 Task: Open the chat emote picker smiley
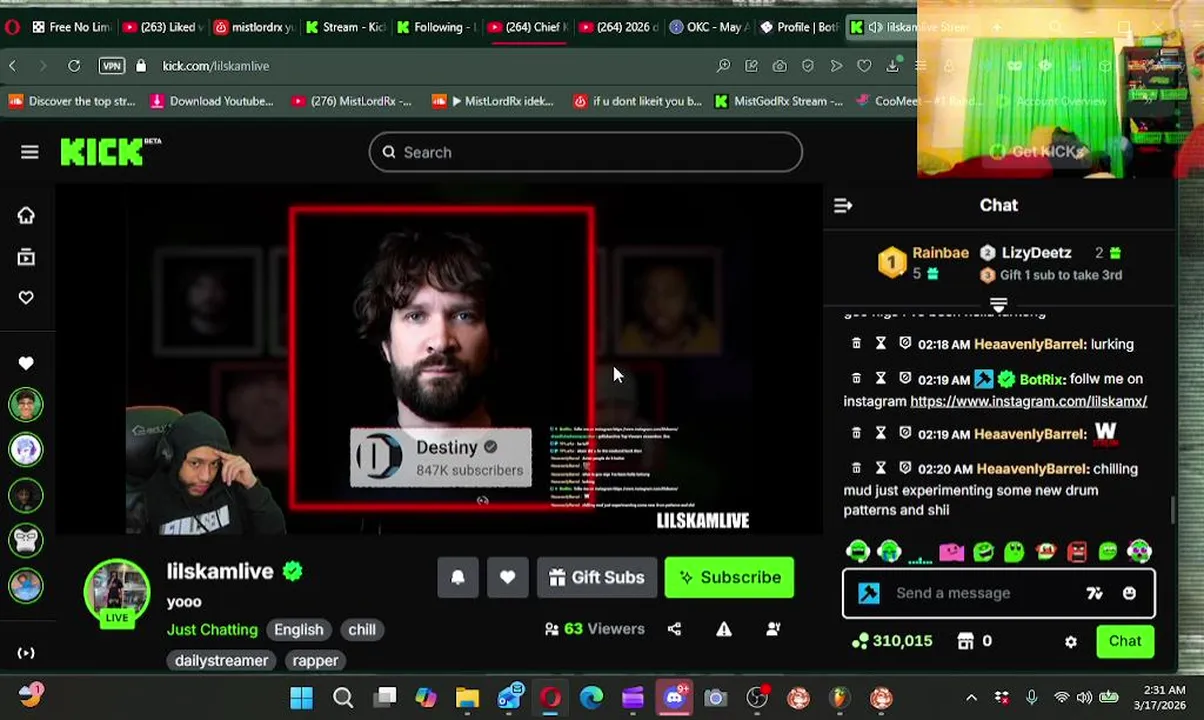[x=1129, y=593]
